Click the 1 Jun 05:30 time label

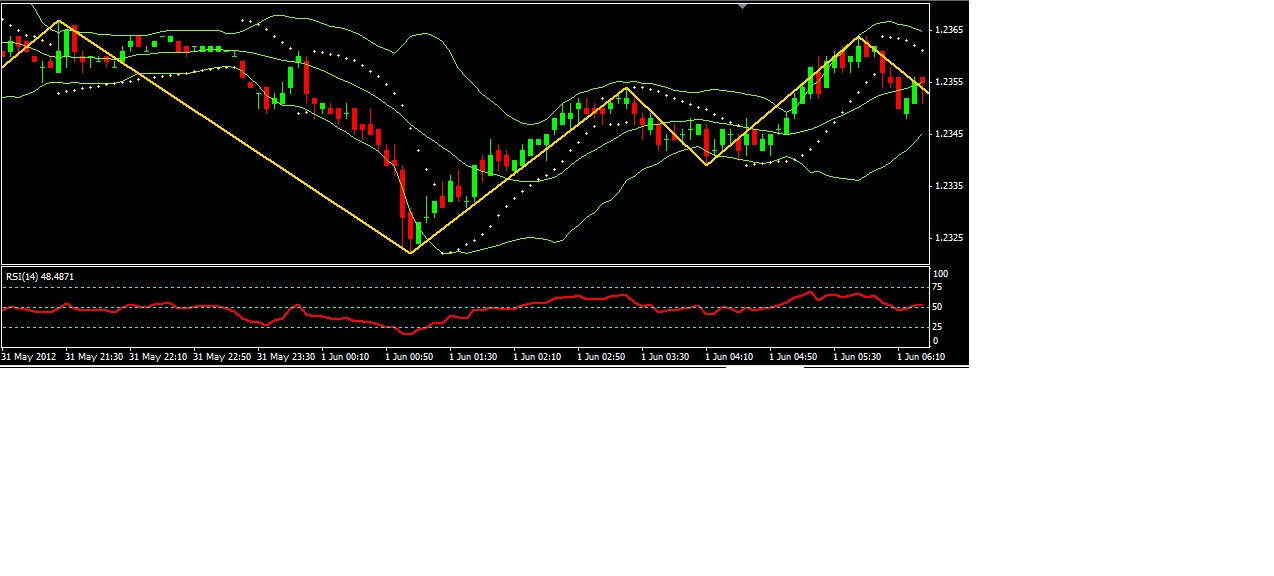point(857,356)
